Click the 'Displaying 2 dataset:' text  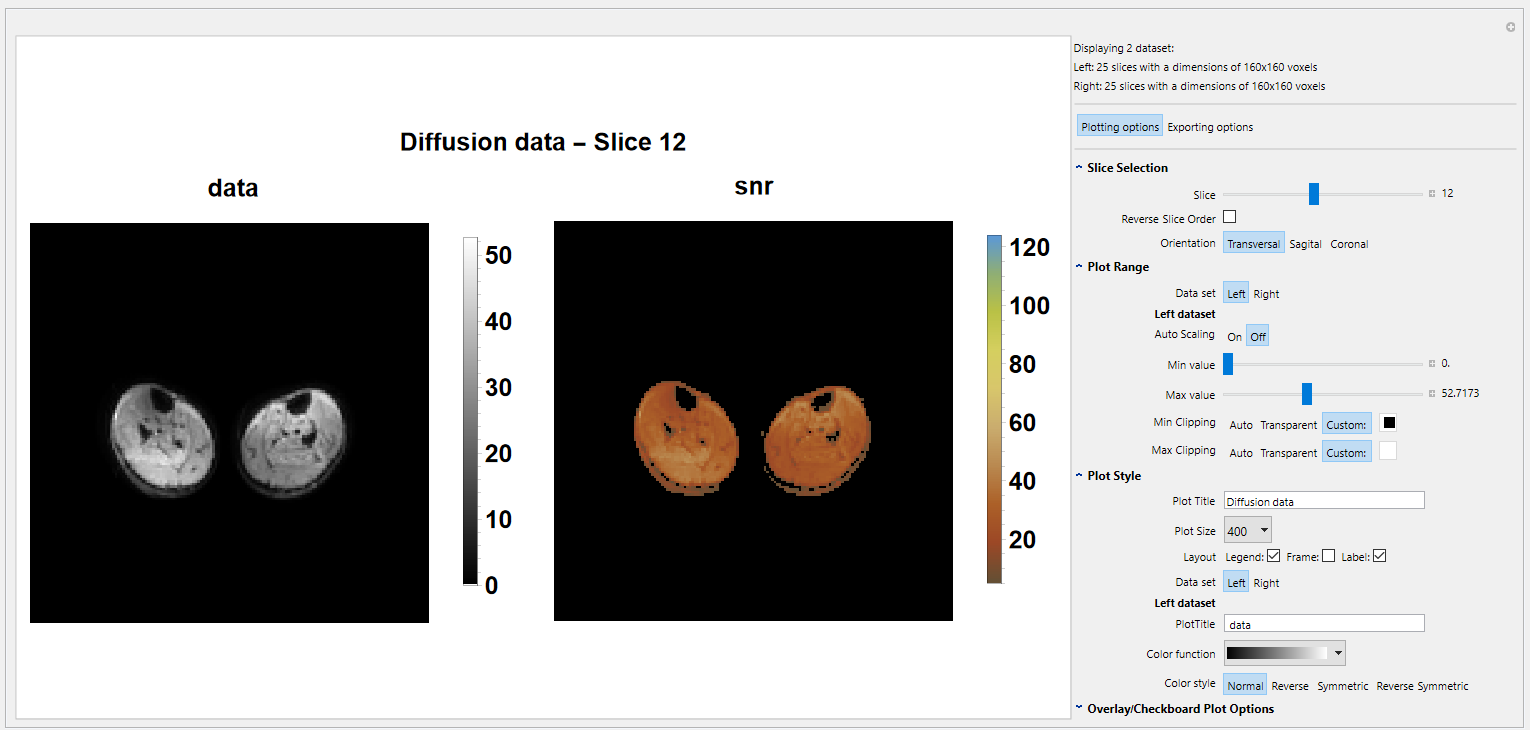click(x=1123, y=47)
